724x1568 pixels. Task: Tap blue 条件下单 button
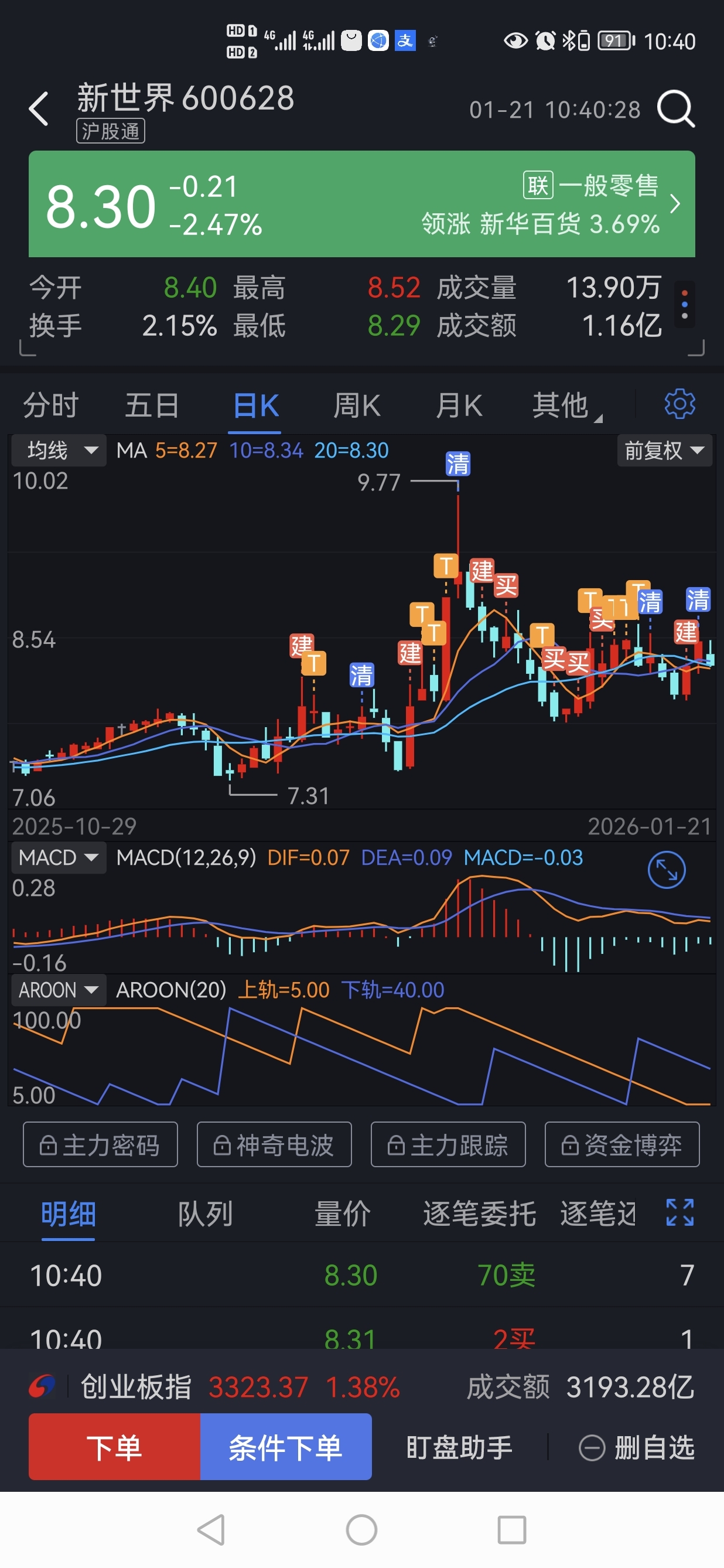click(x=286, y=1447)
